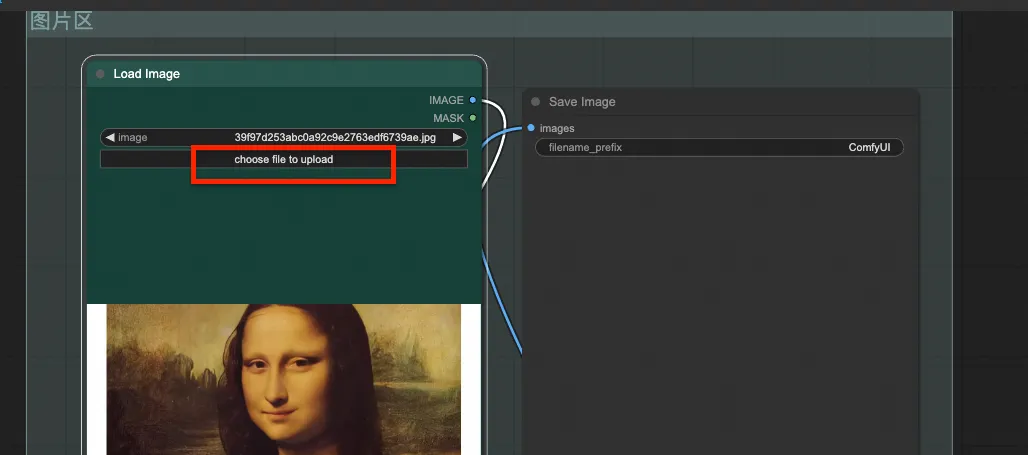Open the image filename combo 39f97d253abc0a92c9e2763edf6739ae.jpg

pos(283,138)
